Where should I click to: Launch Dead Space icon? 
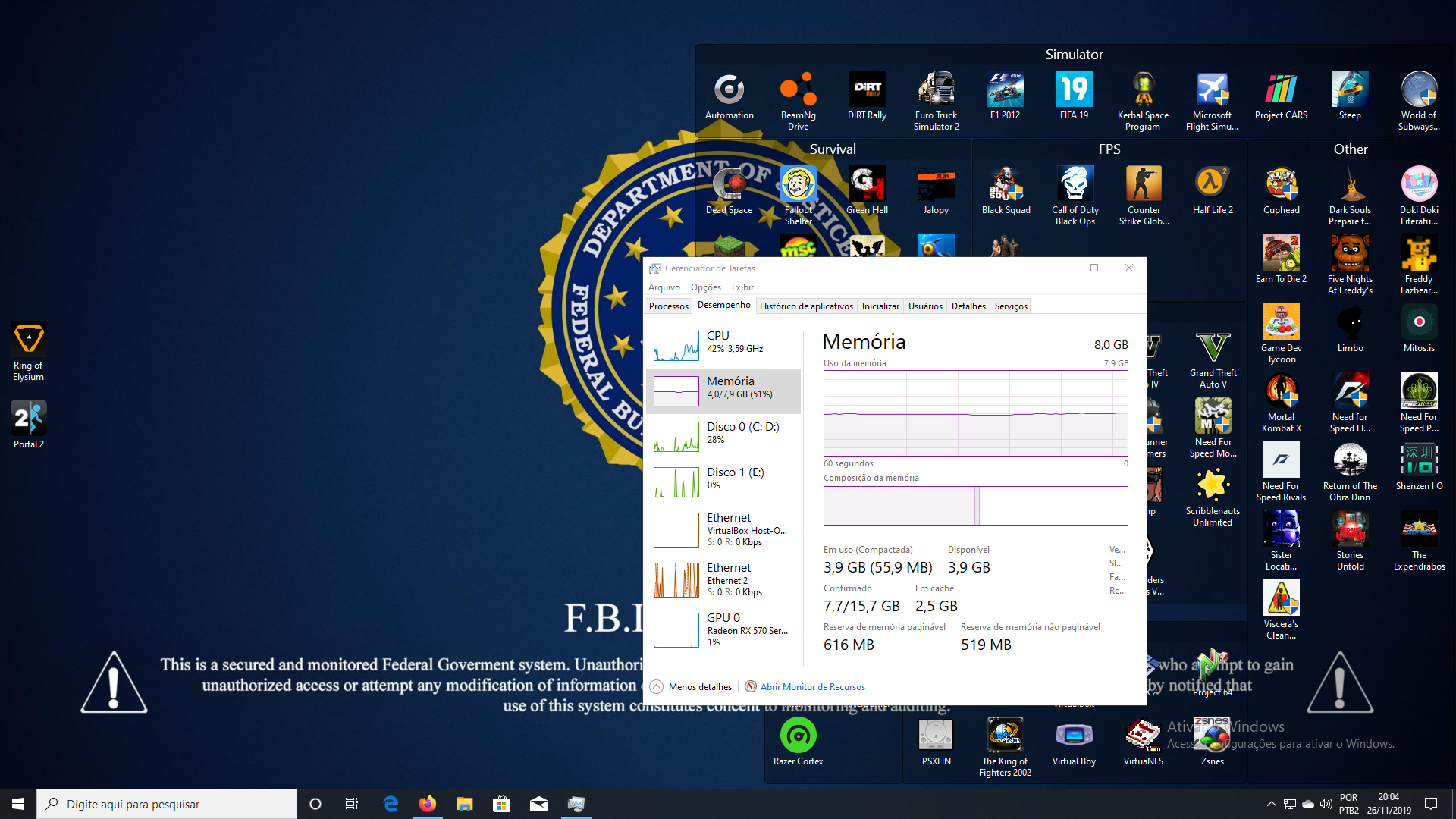tap(729, 191)
